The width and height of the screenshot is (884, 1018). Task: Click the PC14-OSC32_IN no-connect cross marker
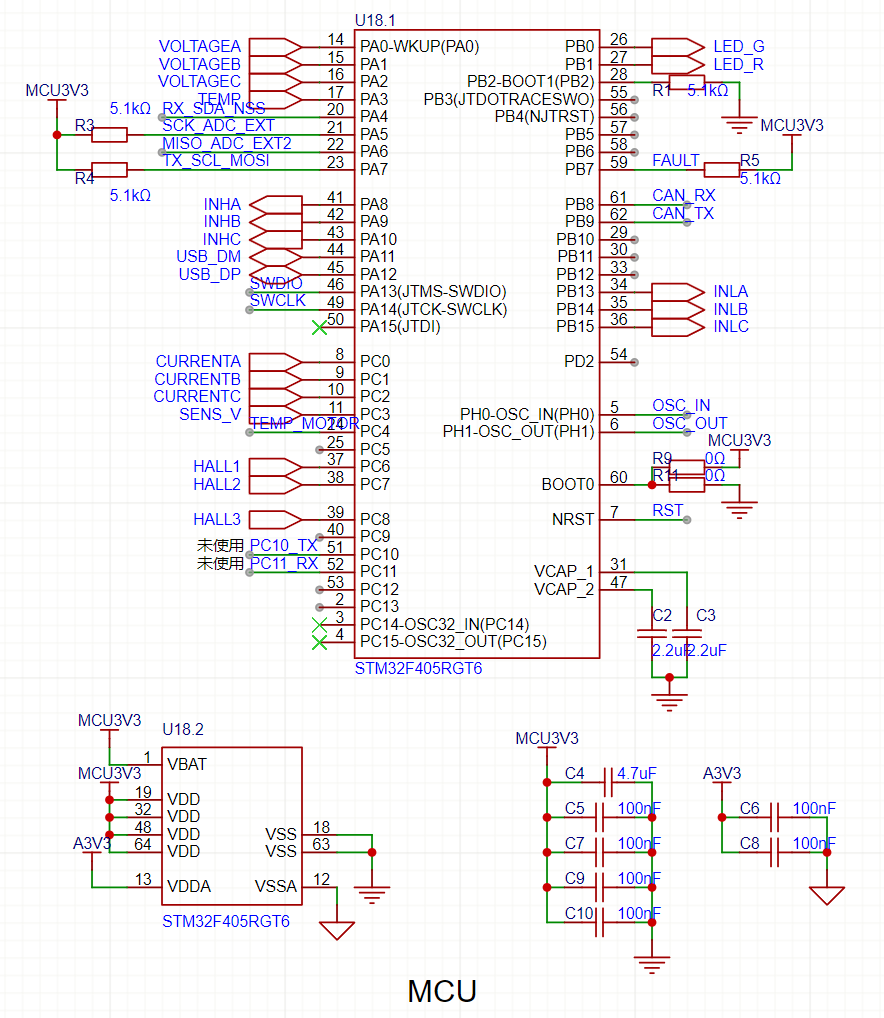pos(319,625)
